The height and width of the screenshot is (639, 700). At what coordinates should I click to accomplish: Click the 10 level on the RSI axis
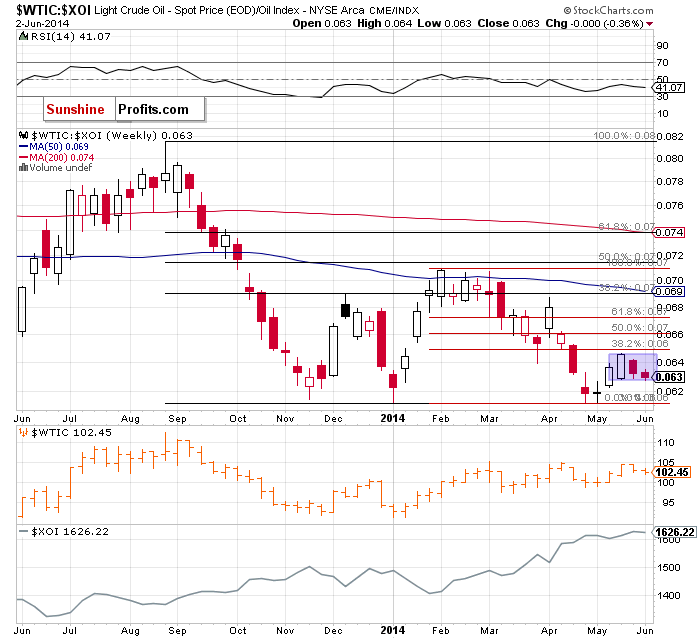pyautogui.click(x=662, y=113)
